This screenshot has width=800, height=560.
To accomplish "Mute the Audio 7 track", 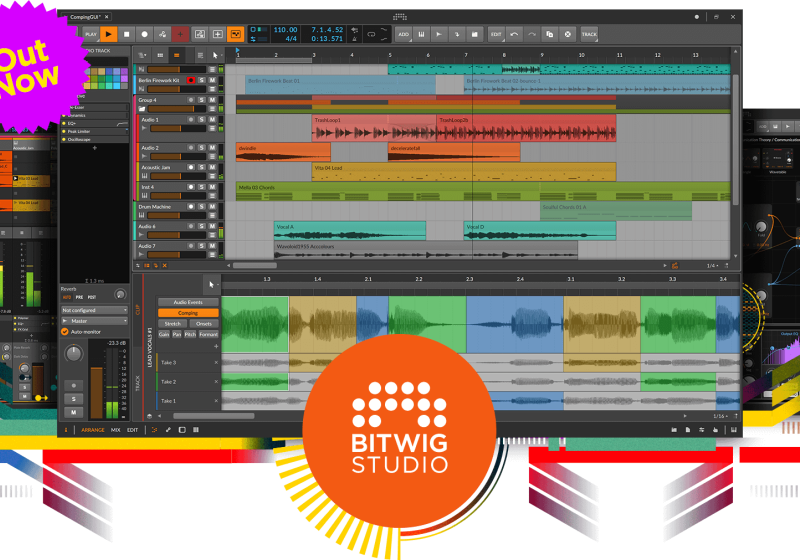I will click(x=212, y=246).
